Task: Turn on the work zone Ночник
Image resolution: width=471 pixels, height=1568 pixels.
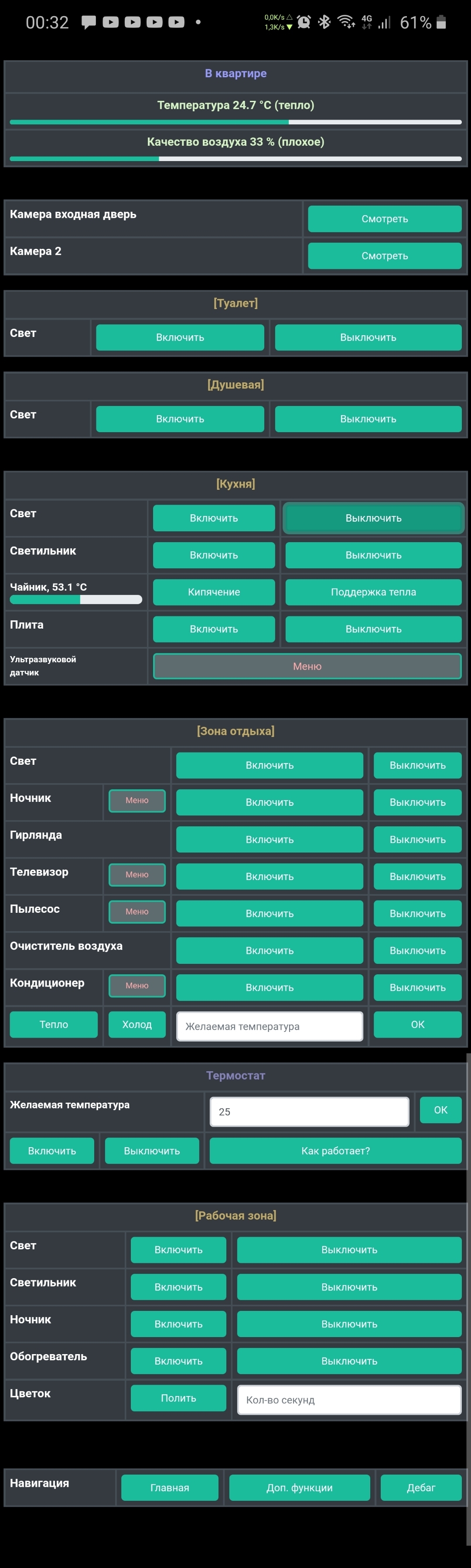Action: click(x=179, y=1324)
